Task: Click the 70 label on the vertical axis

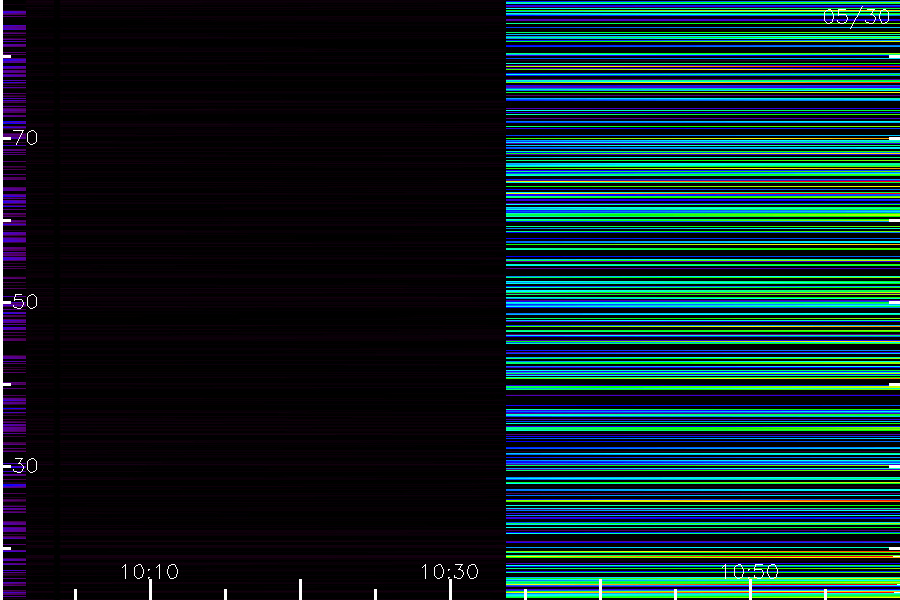Action: coord(26,138)
